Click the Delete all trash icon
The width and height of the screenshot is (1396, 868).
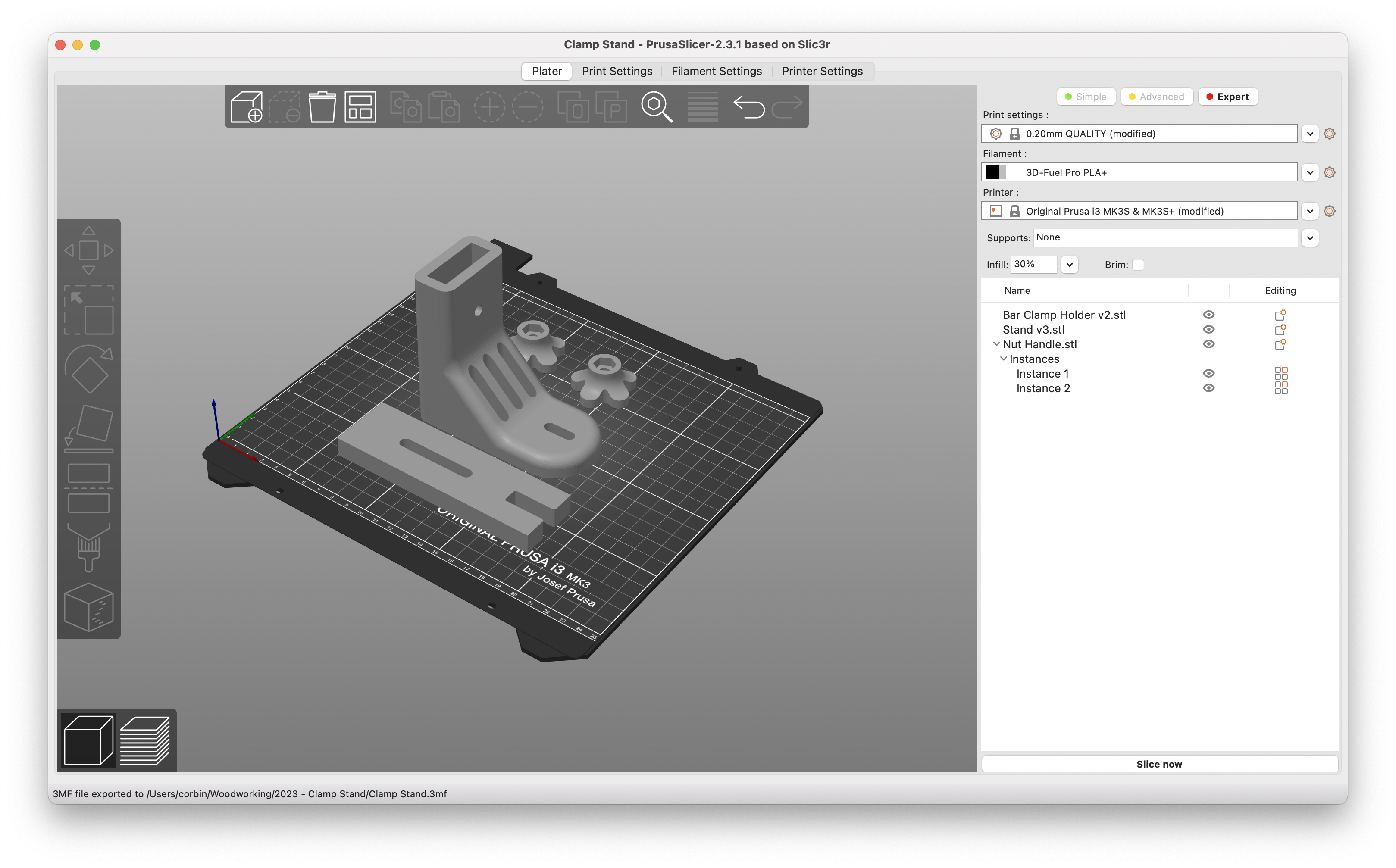point(322,107)
